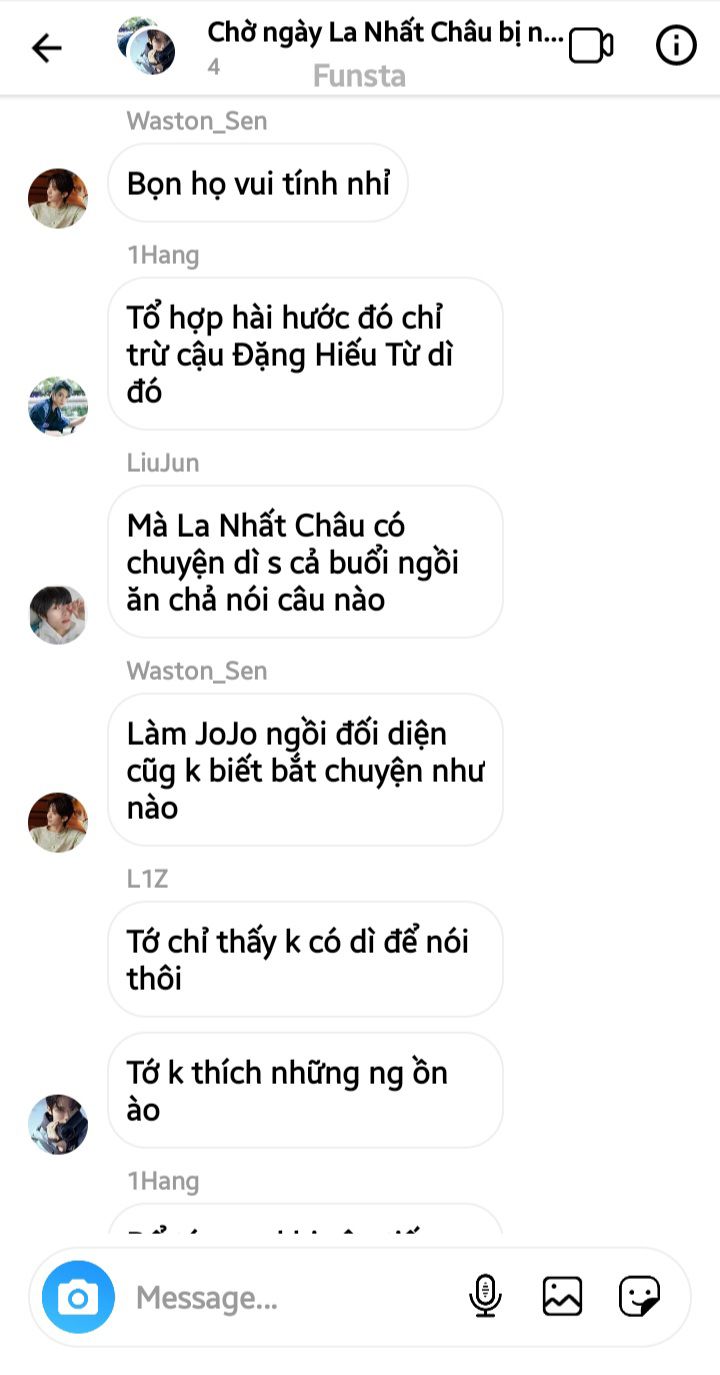
Task: Select message 'Tớ chỉ thấy k có dì'
Action: 305,959
